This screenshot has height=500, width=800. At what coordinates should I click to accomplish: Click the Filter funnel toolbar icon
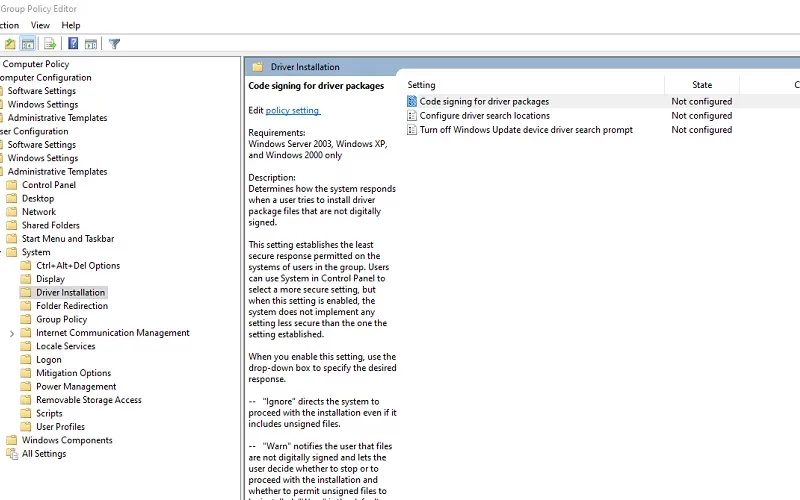(114, 44)
